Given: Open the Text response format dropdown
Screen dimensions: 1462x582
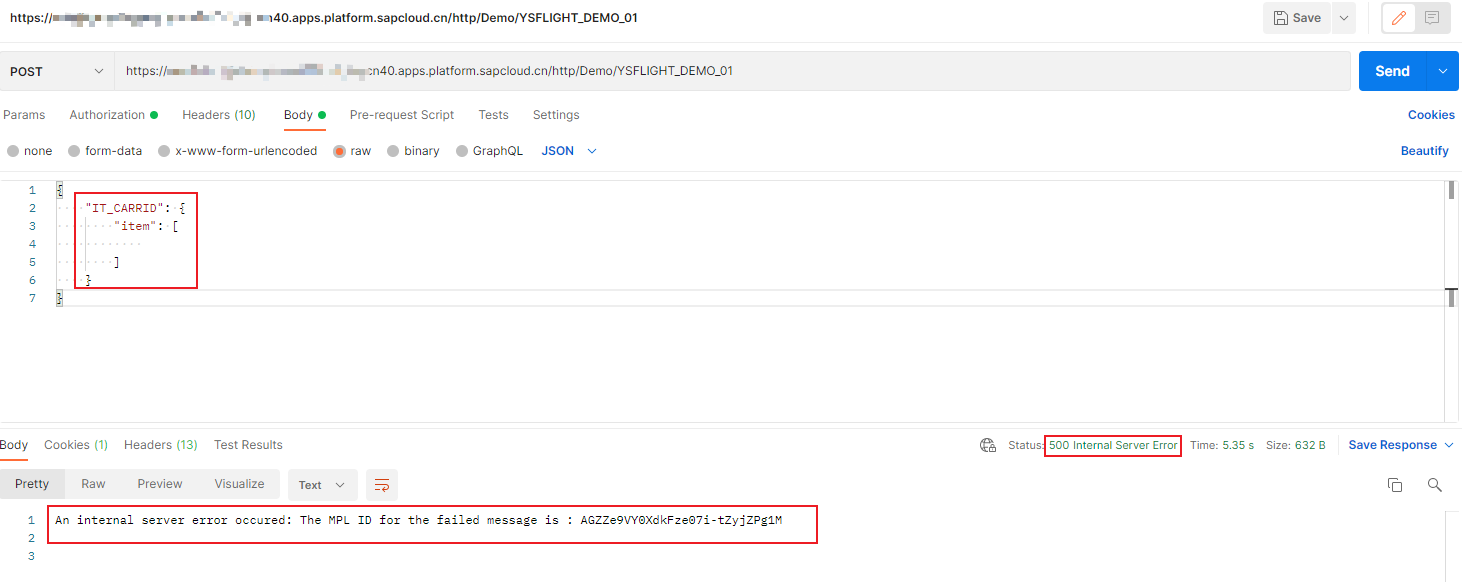Looking at the screenshot, I should [322, 485].
